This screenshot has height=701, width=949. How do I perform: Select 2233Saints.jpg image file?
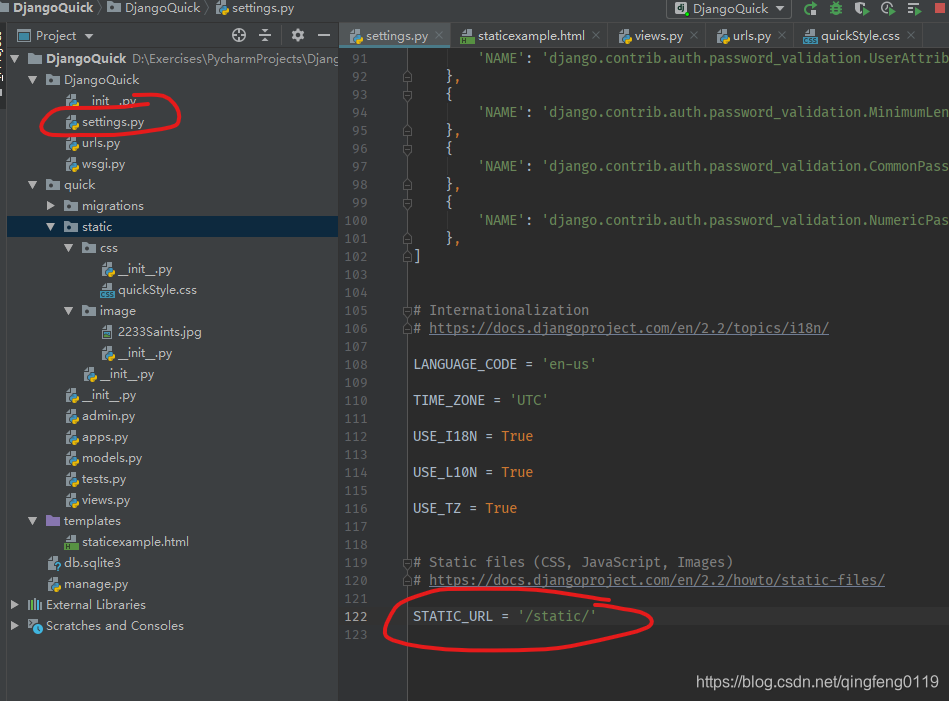pyautogui.click(x=159, y=332)
